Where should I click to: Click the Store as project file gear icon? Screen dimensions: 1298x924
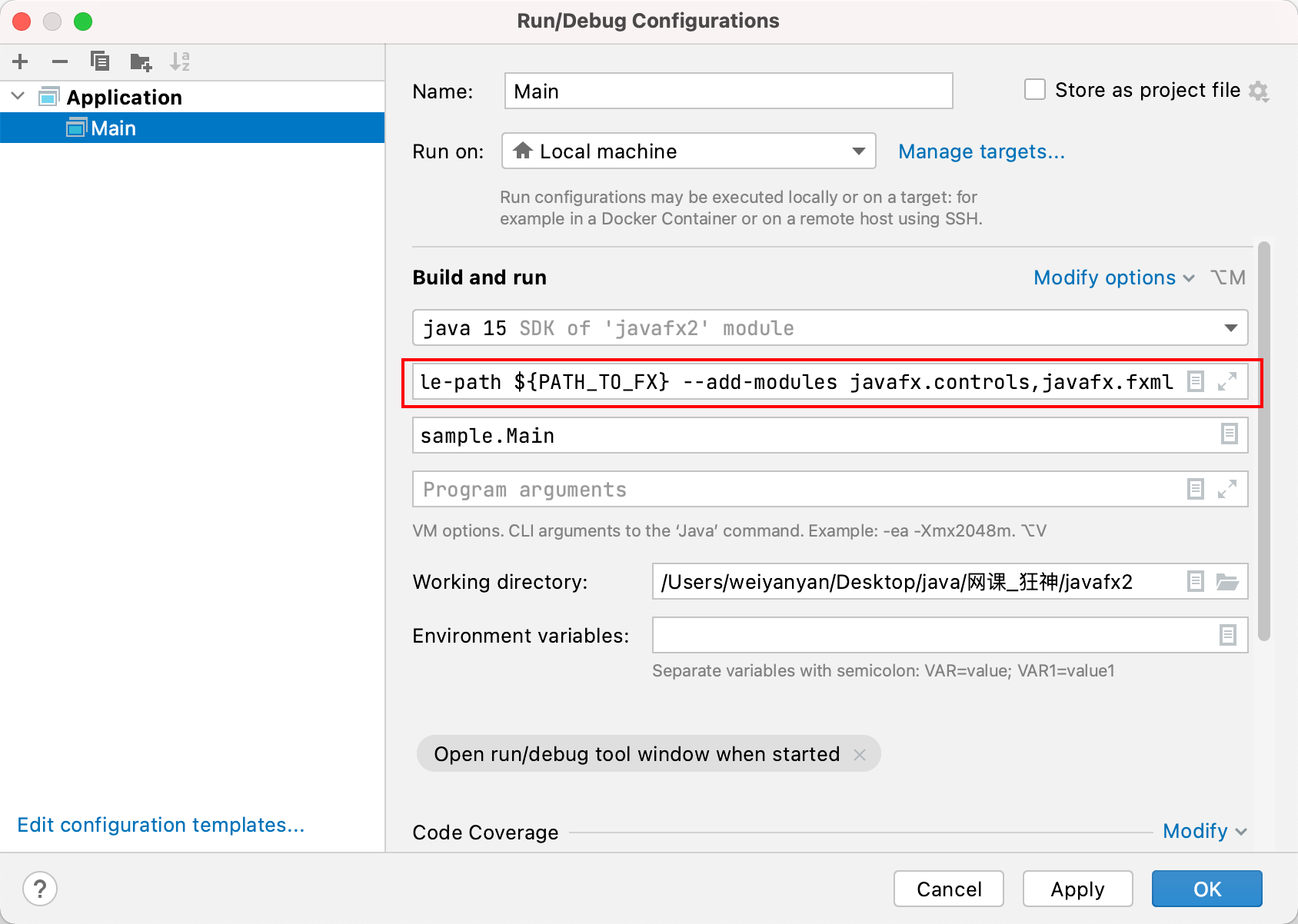click(x=1259, y=91)
